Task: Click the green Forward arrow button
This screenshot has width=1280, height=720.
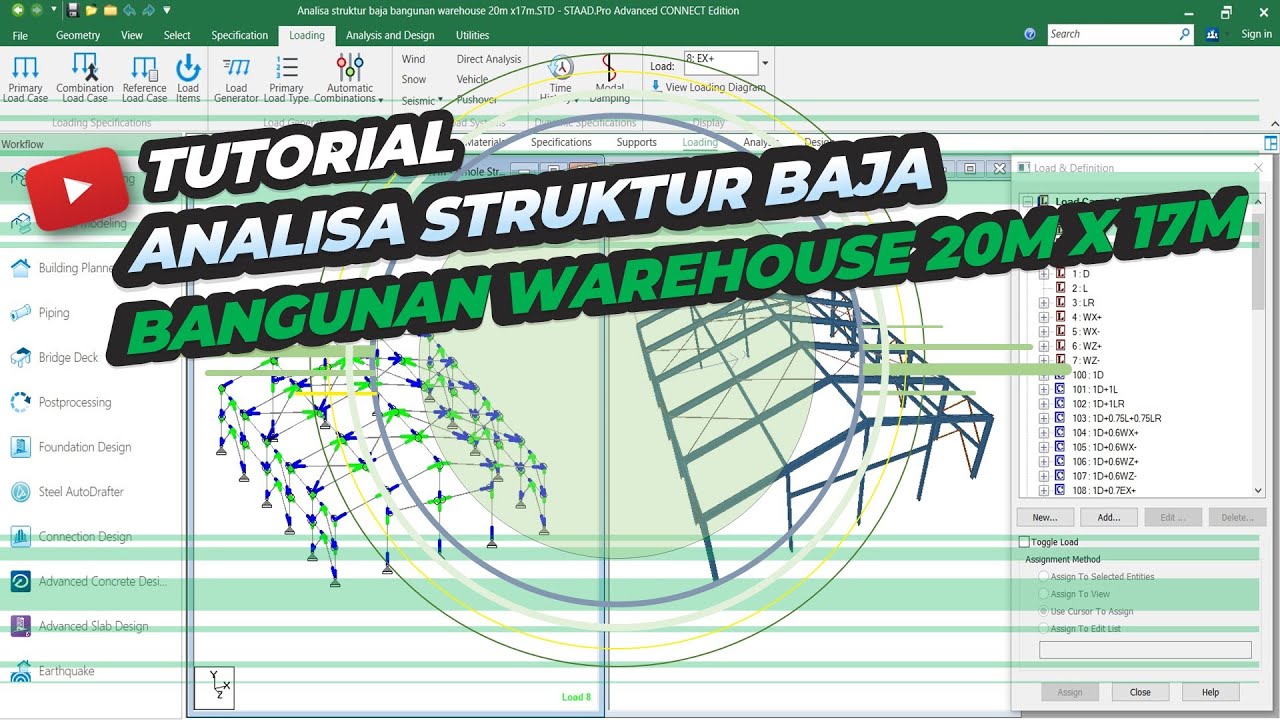Action: [37, 10]
